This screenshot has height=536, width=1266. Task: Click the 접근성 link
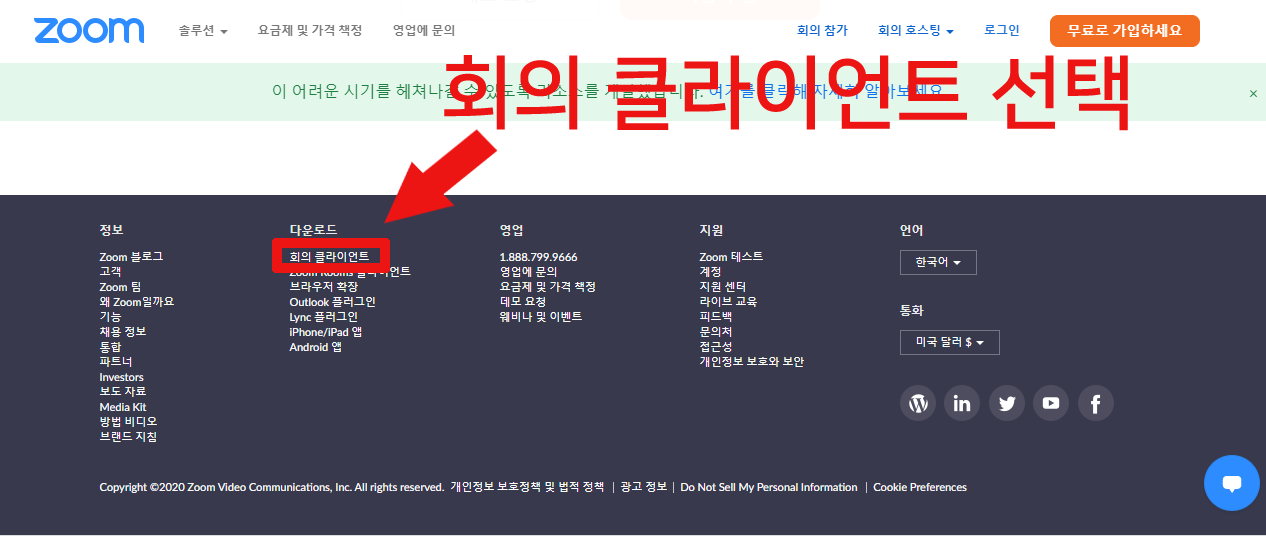pyautogui.click(x=716, y=347)
